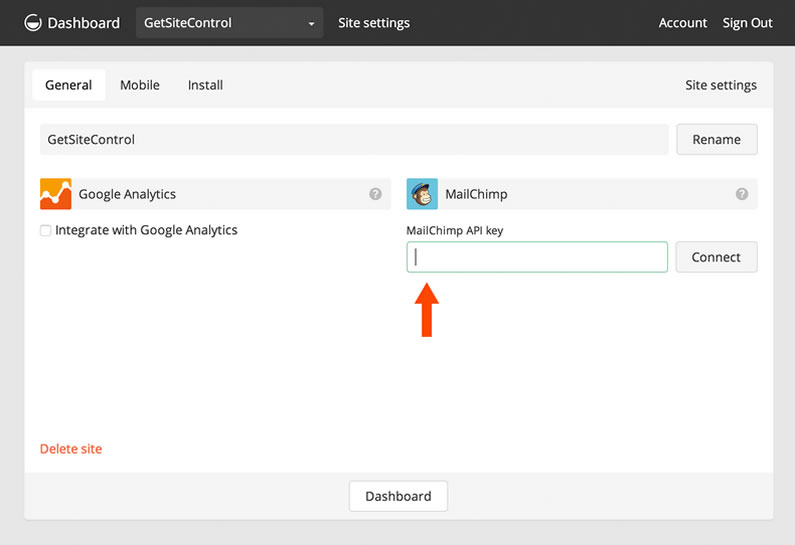Switch to the Install tab
This screenshot has width=795, height=545.
click(x=205, y=85)
